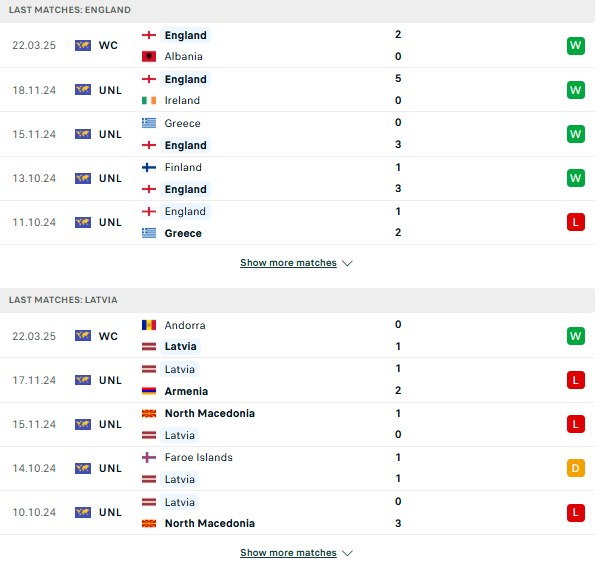602x567 pixels.
Task: Click the Last Matches: Latvia header
Action: point(298,300)
